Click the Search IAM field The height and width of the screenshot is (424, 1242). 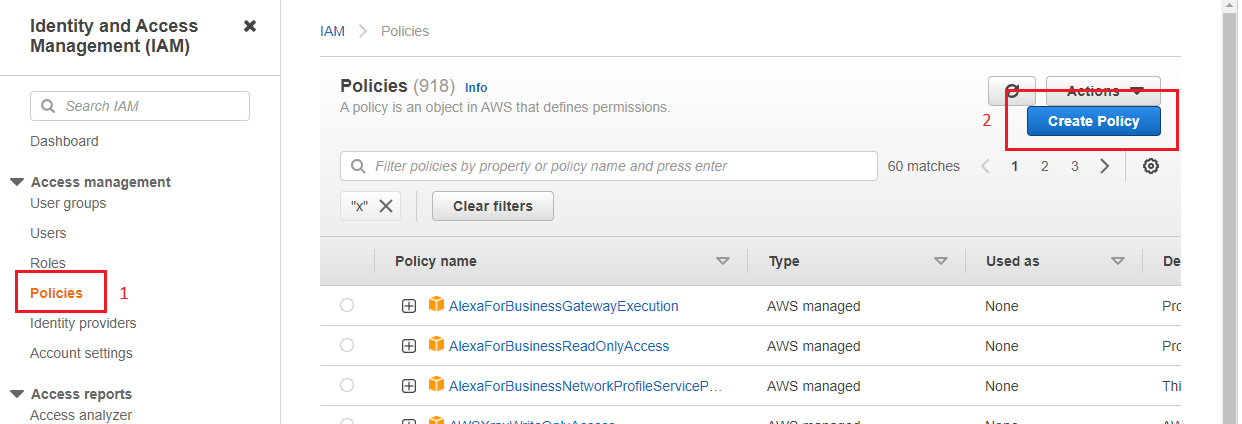click(140, 106)
